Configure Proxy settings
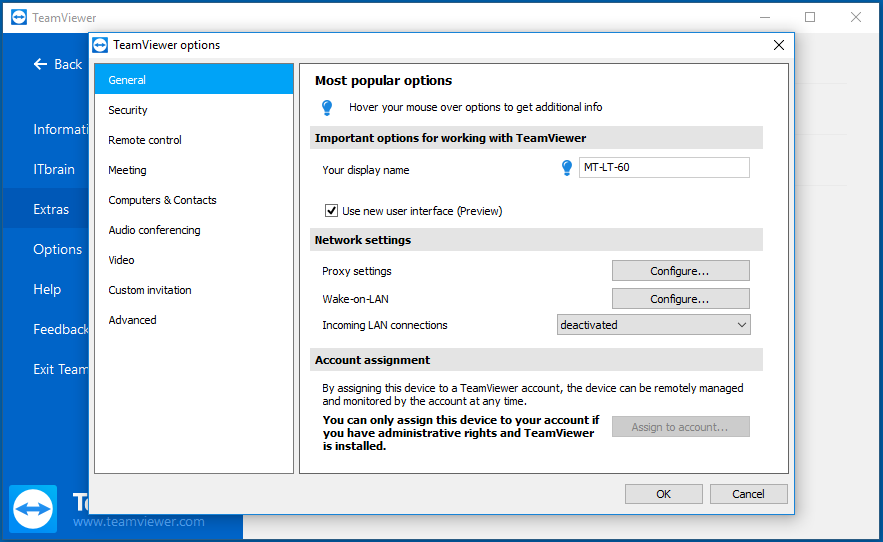This screenshot has width=883, height=542. pyautogui.click(x=680, y=271)
